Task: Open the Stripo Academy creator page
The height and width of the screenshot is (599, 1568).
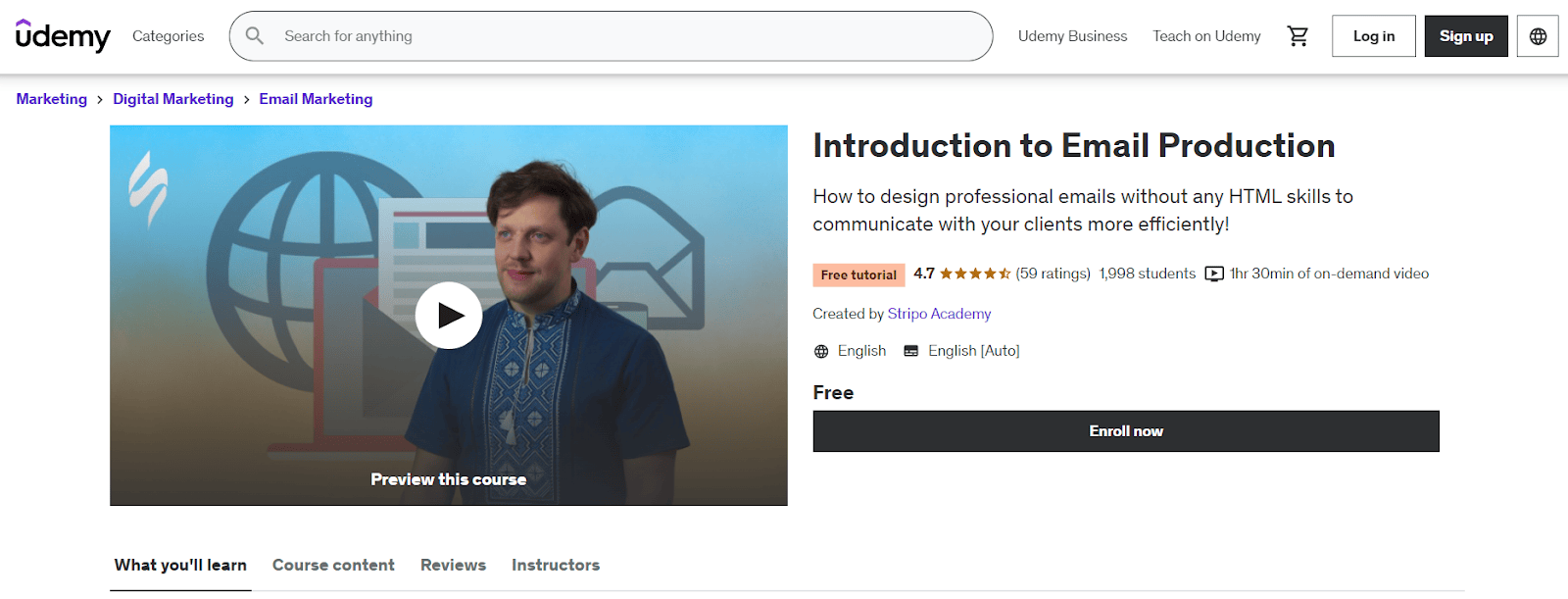Action: coord(939,314)
